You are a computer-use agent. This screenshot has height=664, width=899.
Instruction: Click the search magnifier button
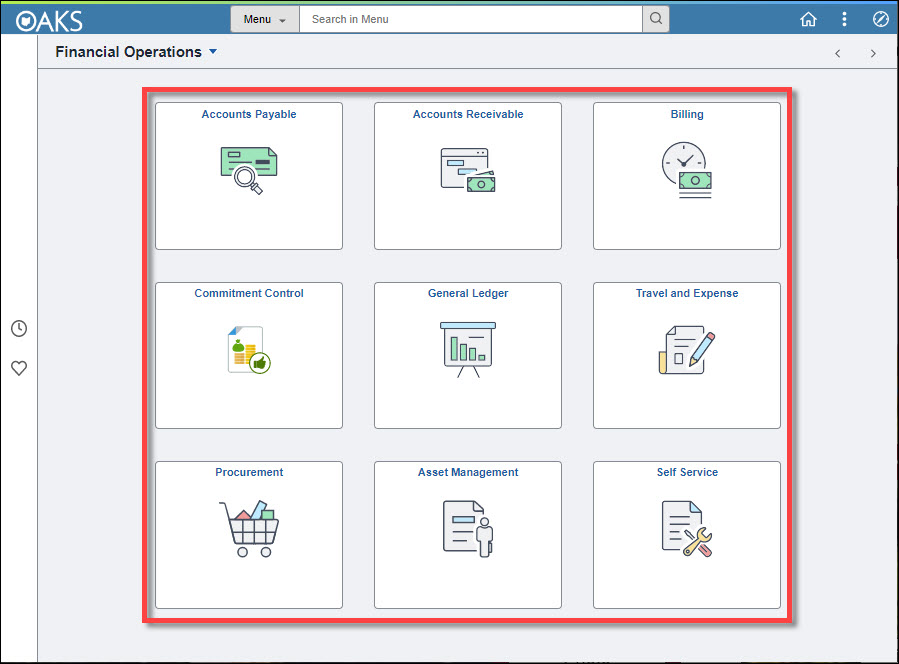pyautogui.click(x=656, y=19)
